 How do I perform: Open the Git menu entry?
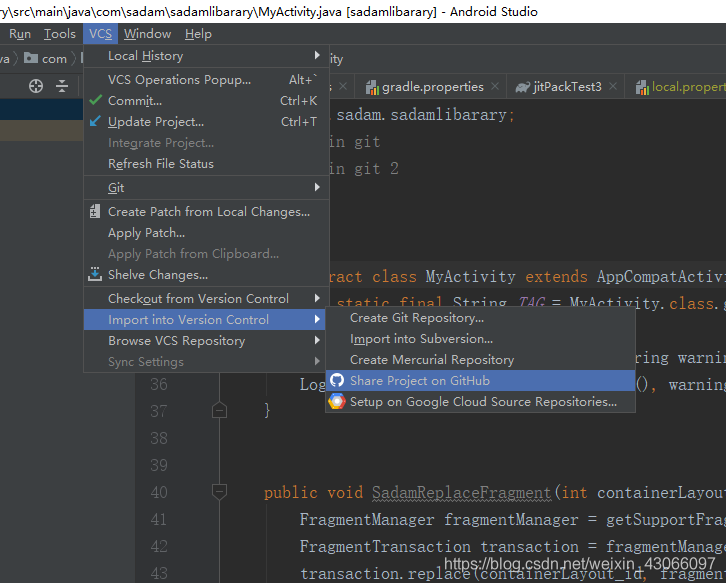(206, 188)
